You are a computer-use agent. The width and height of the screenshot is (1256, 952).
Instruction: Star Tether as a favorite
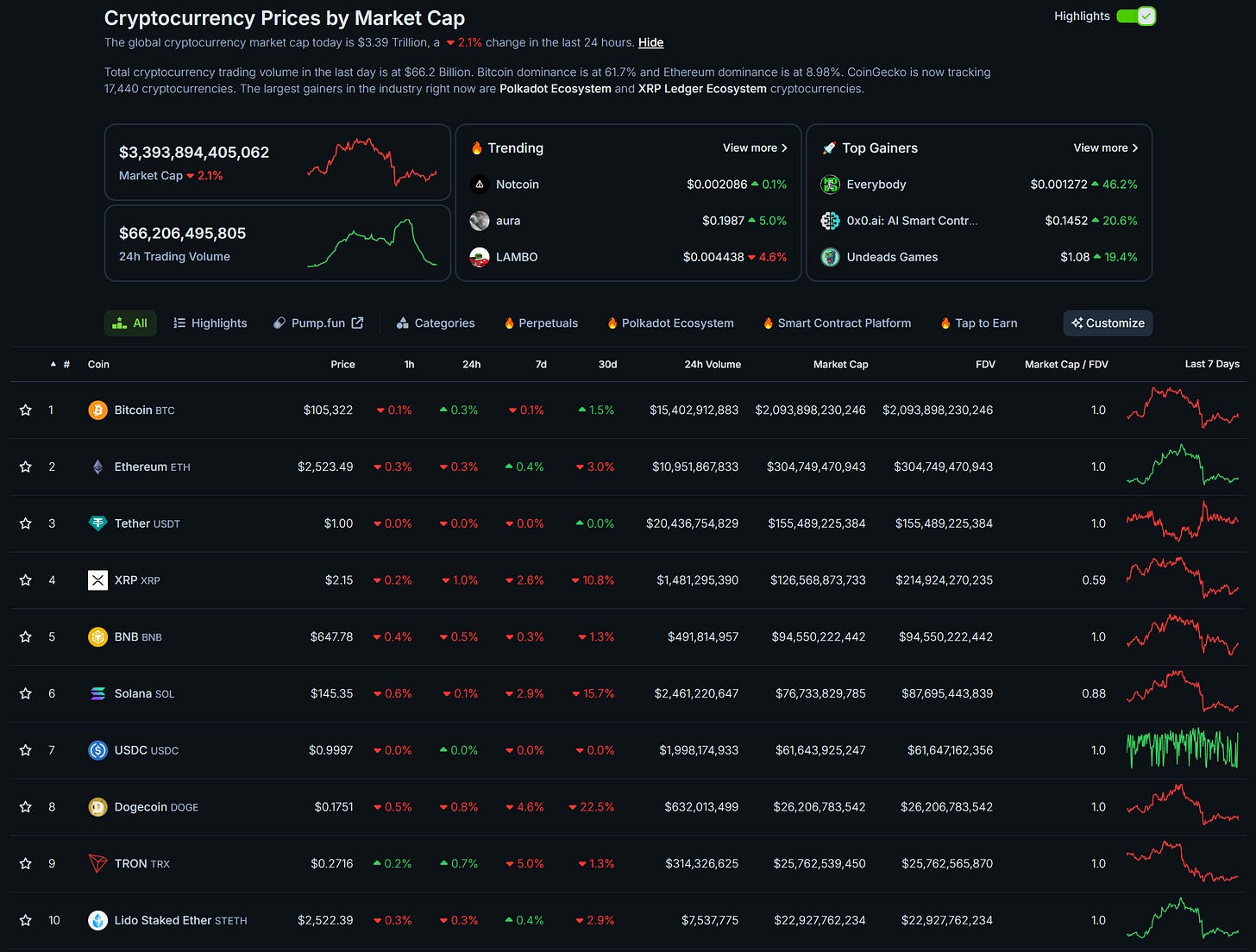click(x=26, y=523)
